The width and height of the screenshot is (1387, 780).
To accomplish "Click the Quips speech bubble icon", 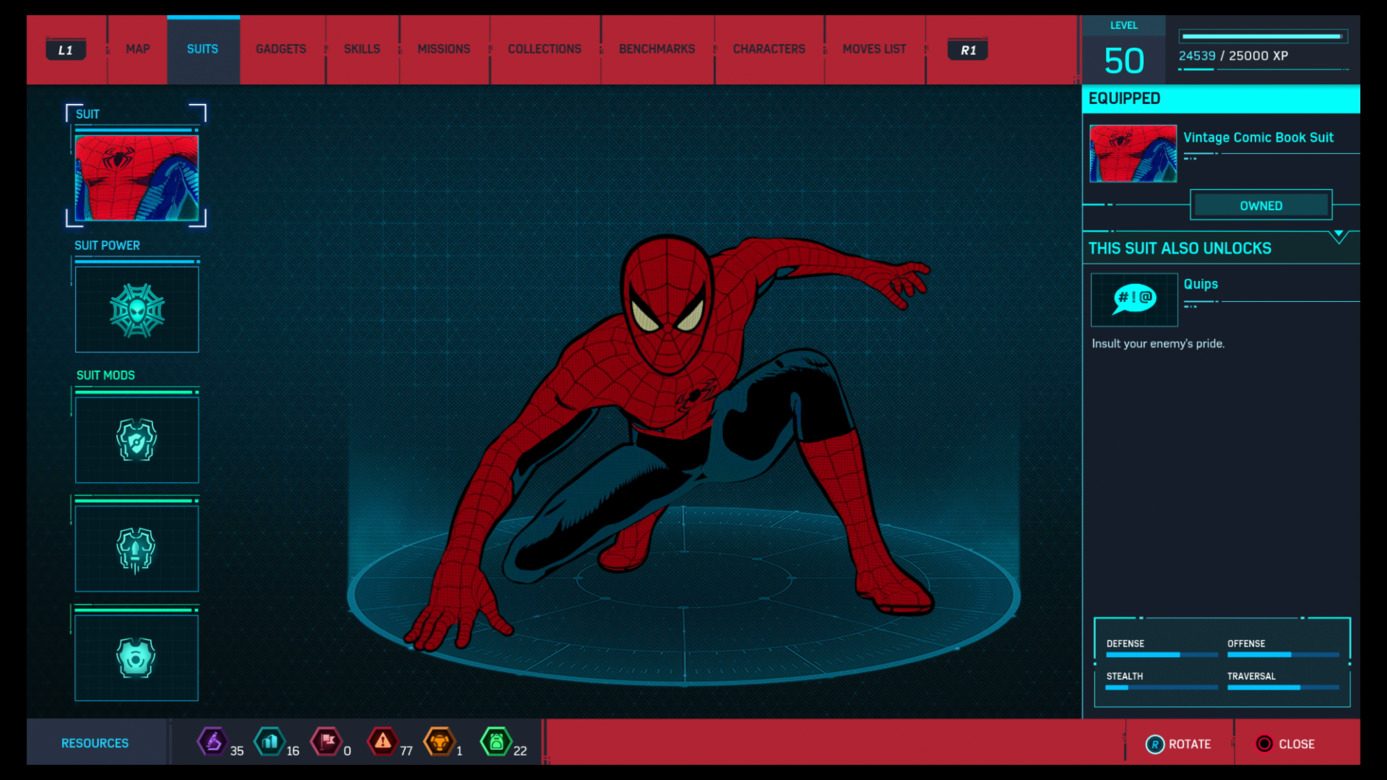I will [1134, 299].
